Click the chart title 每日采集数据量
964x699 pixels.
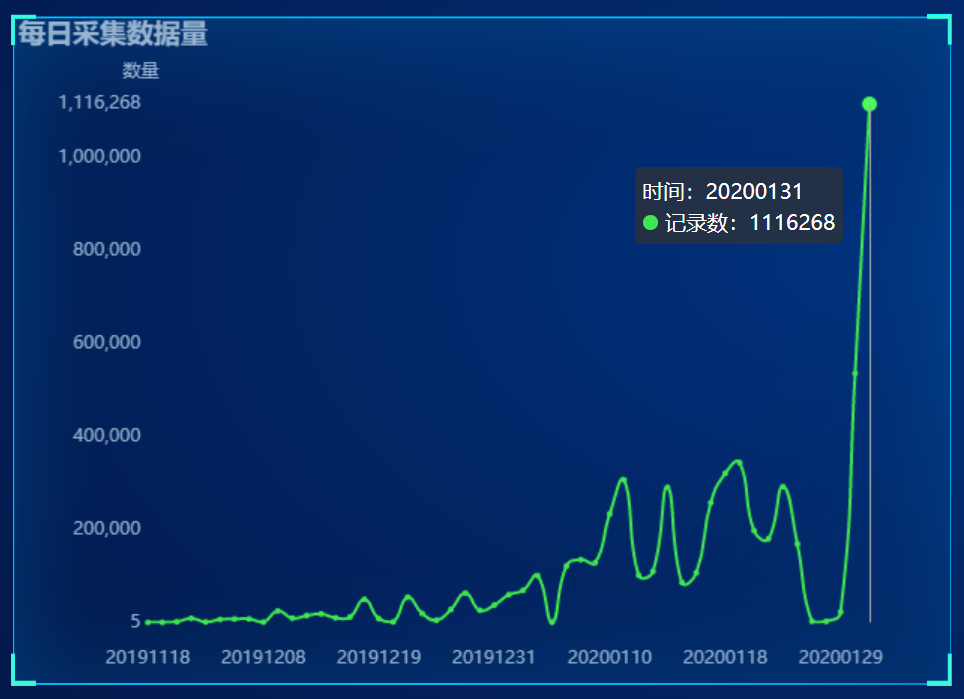pyautogui.click(x=113, y=33)
